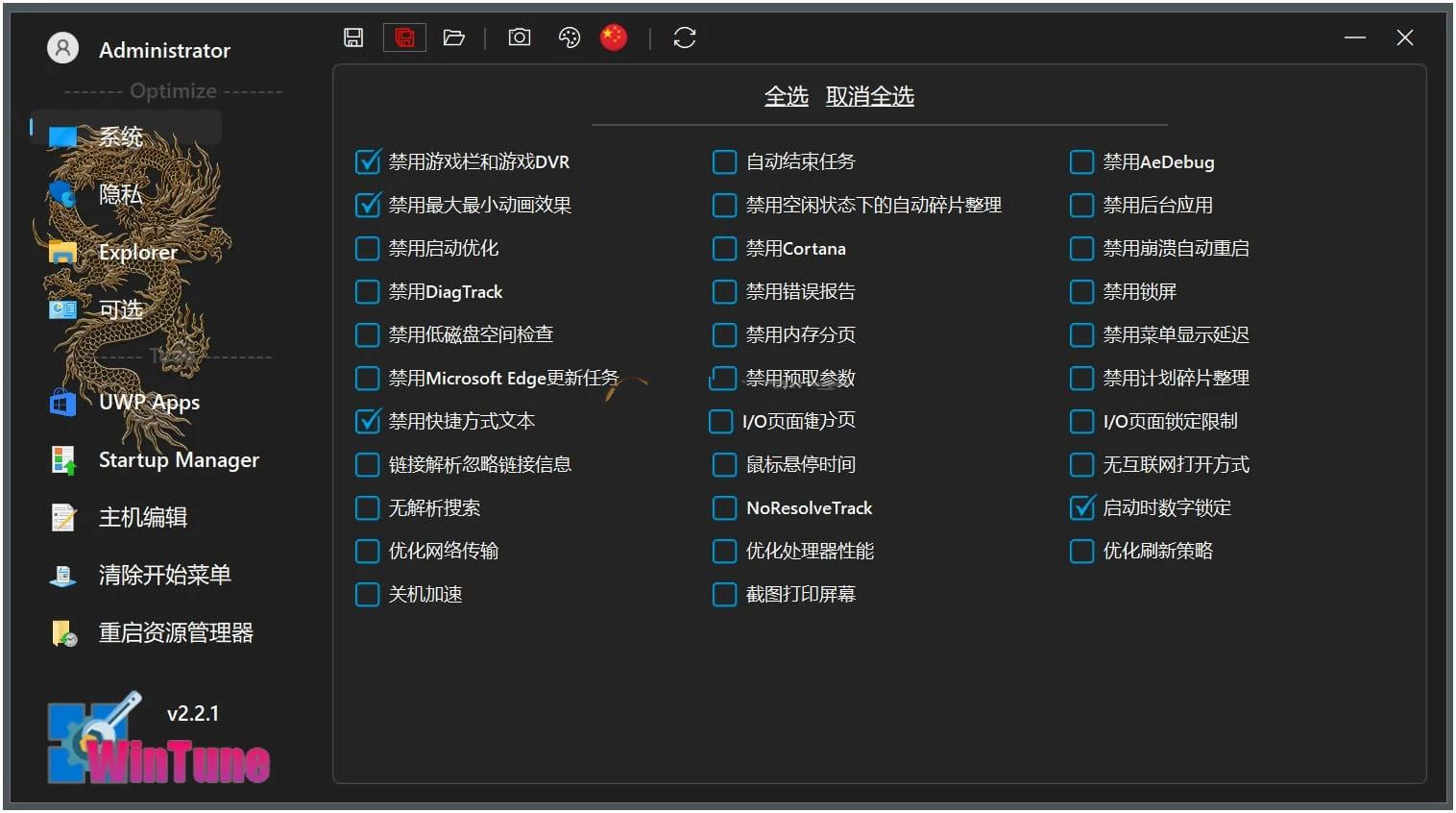Open the UWP Apps section
Image resolution: width=1456 pixels, height=813 pixels.
pos(149,402)
